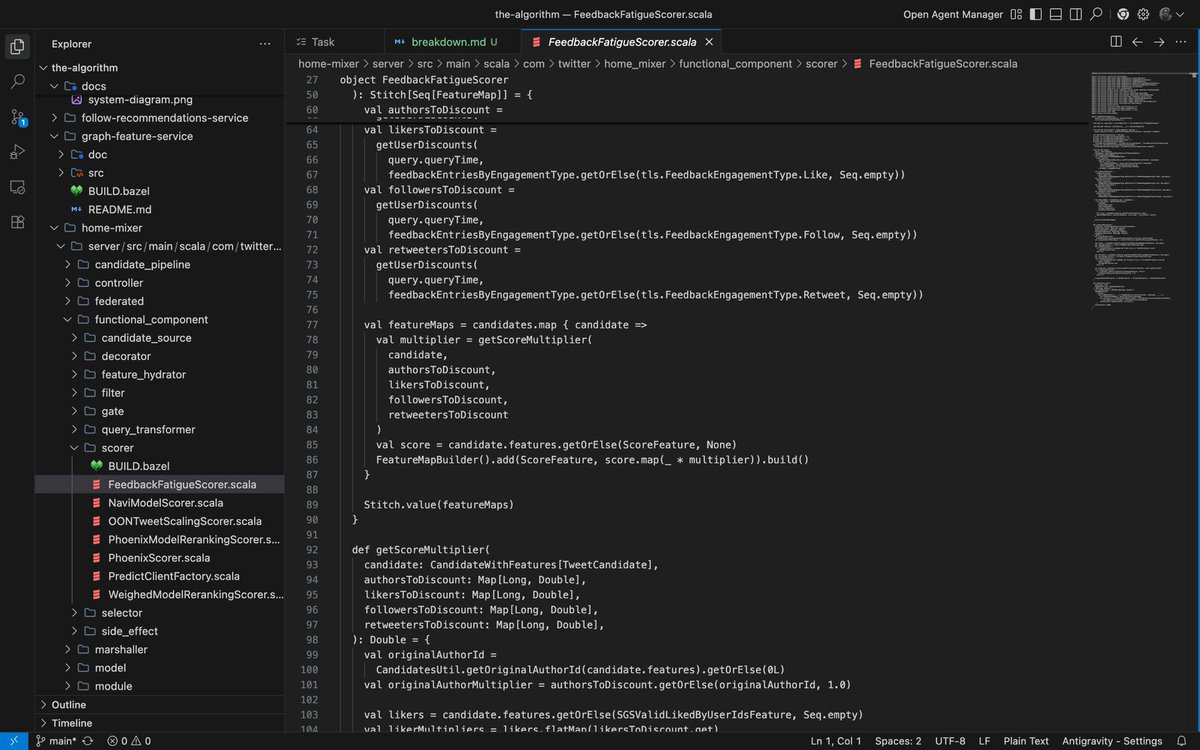The width and height of the screenshot is (1200, 750).
Task: Open Source Control with the pending change badge
Action: 17,117
